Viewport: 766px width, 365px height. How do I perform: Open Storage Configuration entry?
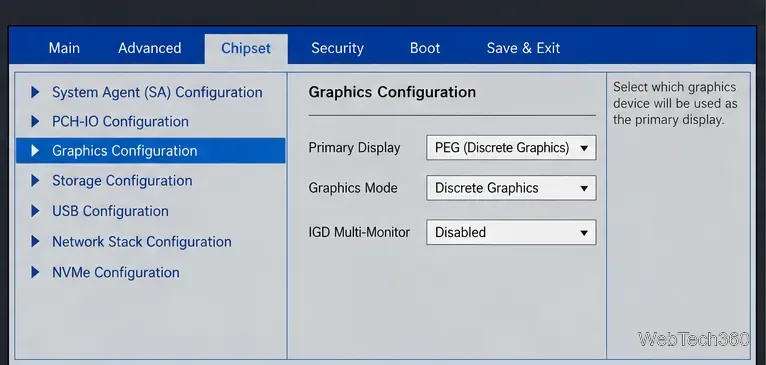point(122,181)
